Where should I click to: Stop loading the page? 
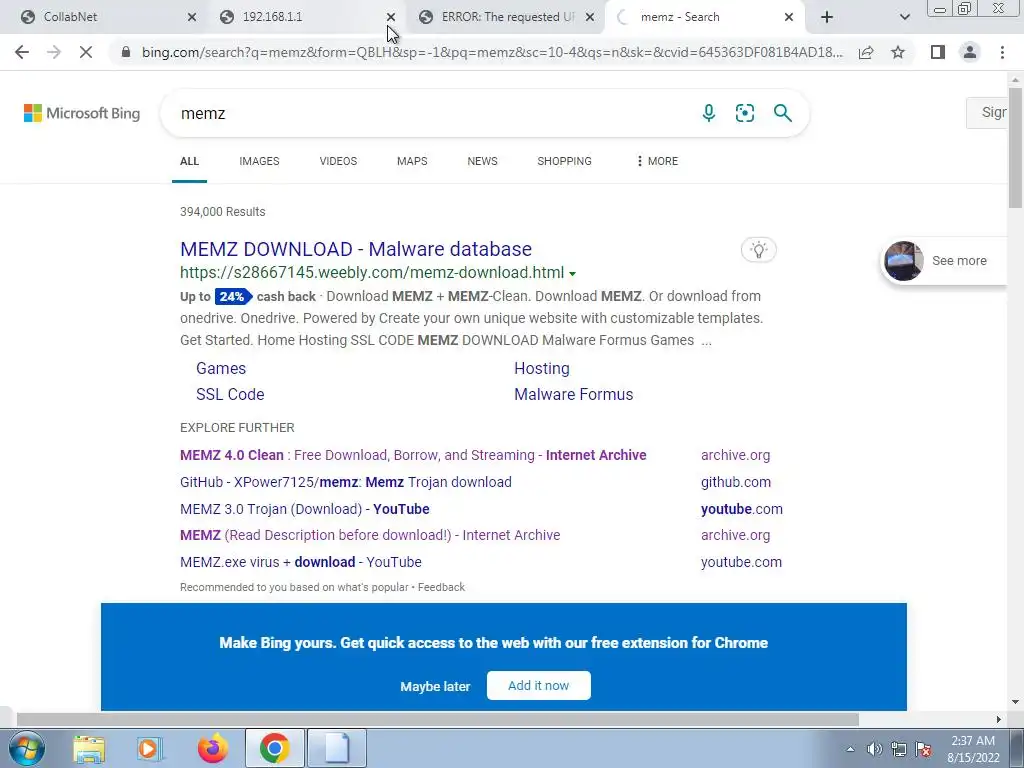(x=86, y=52)
